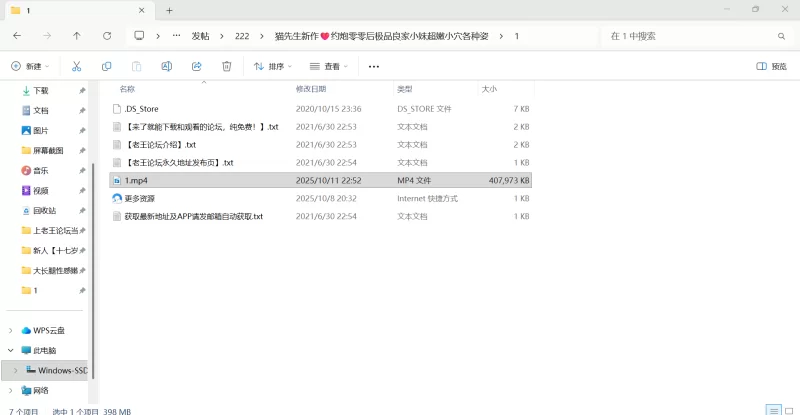Click the Delete trash icon in toolbar
Viewport: 800px width, 415px height.
(227, 66)
